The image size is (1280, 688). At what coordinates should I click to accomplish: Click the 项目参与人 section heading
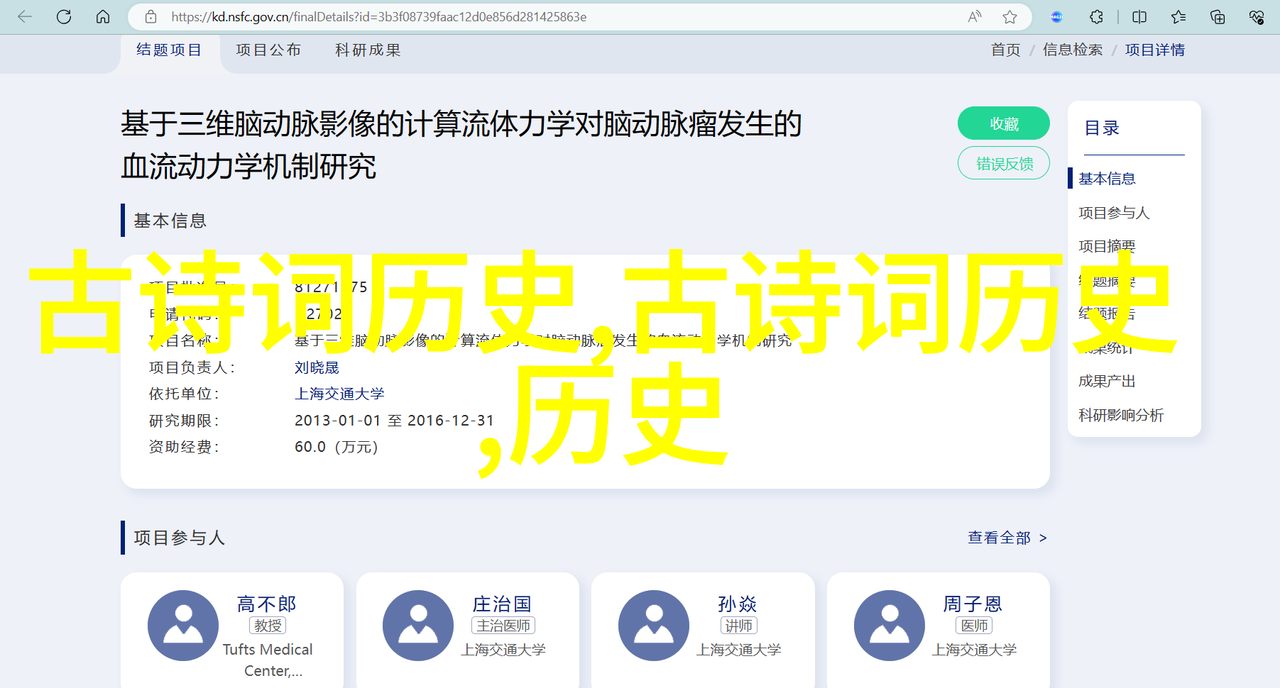click(179, 538)
